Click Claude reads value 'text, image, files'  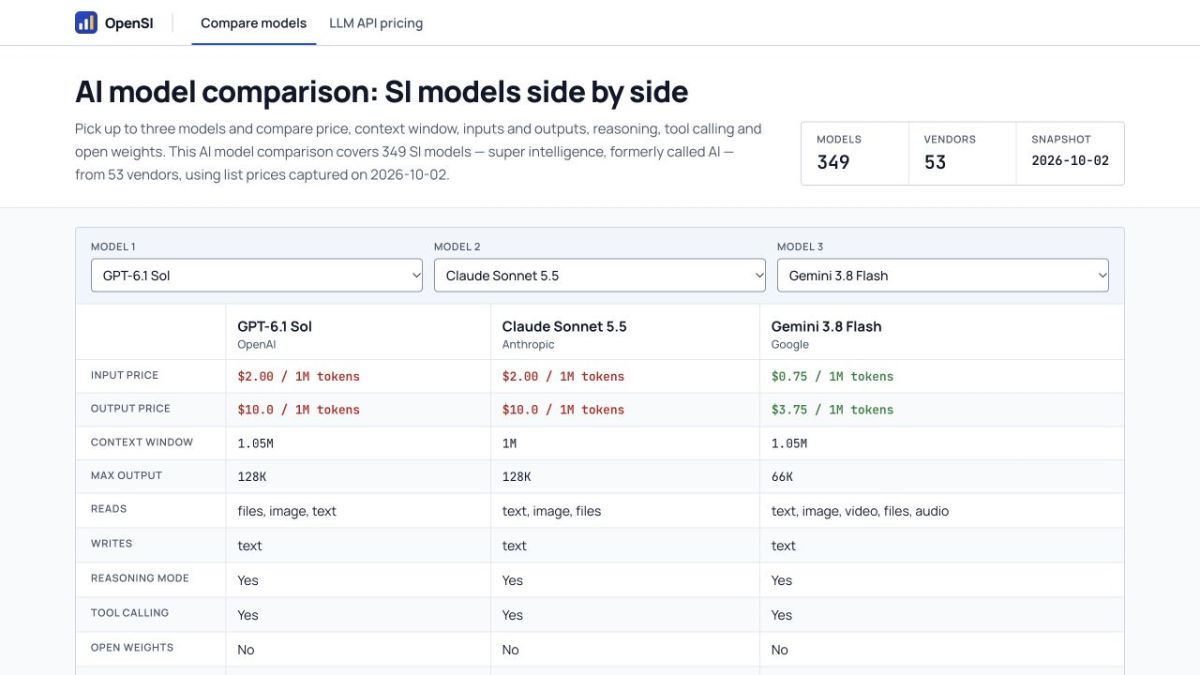[552, 511]
